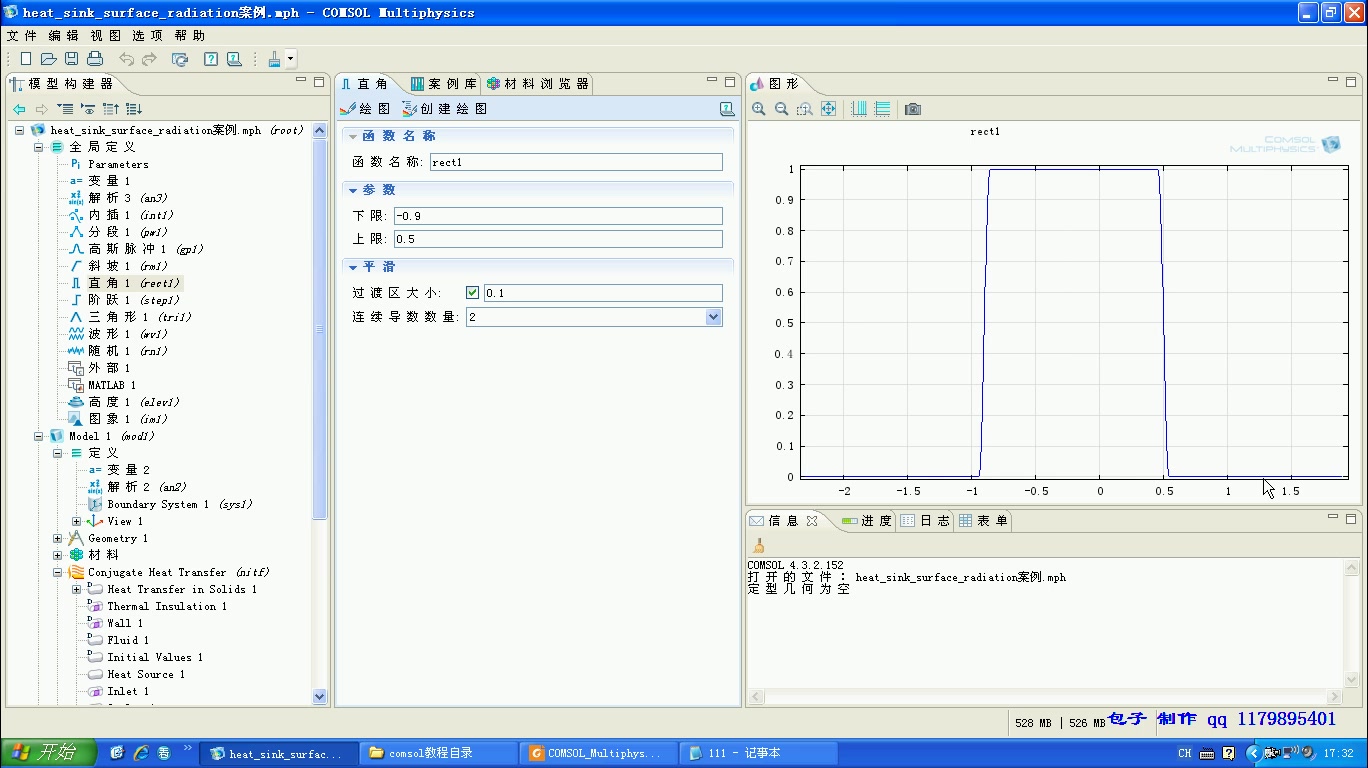
Task: Open the 选项 menu
Action: click(x=147, y=35)
